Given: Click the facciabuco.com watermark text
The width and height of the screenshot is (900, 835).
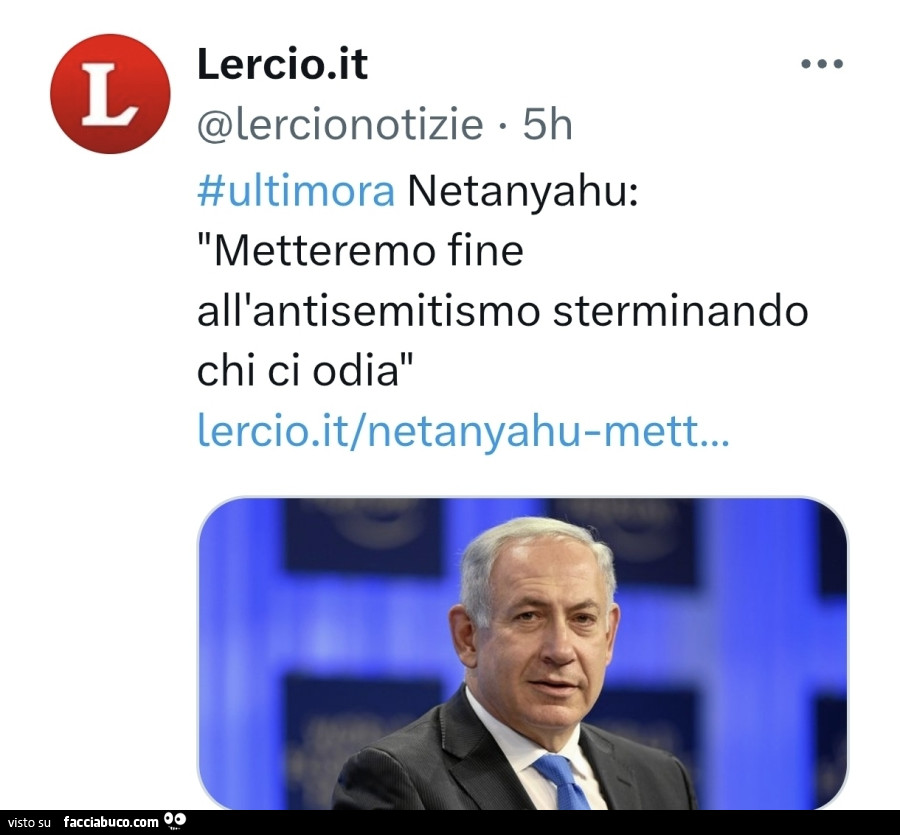Looking at the screenshot, I should pyautogui.click(x=111, y=822).
